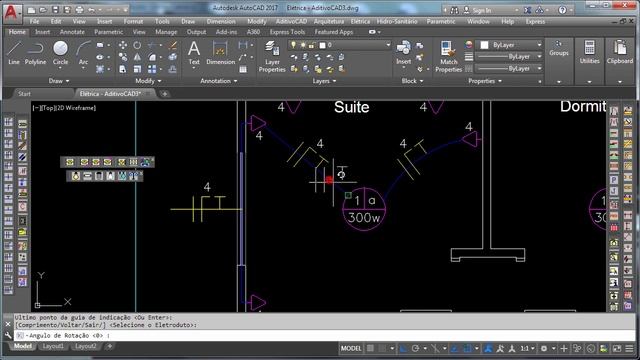Click the Insert block button
Image resolution: width=640 pixels, height=360 pixels.
(x=403, y=52)
